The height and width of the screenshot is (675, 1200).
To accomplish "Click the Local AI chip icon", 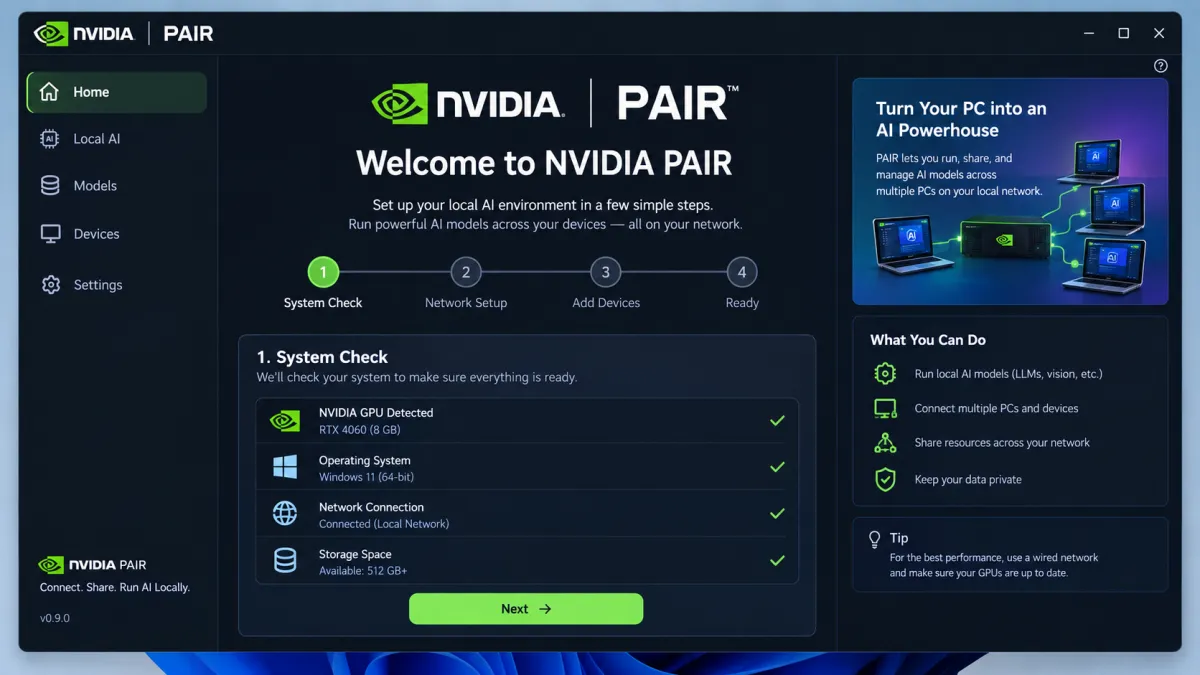I will click(49, 139).
